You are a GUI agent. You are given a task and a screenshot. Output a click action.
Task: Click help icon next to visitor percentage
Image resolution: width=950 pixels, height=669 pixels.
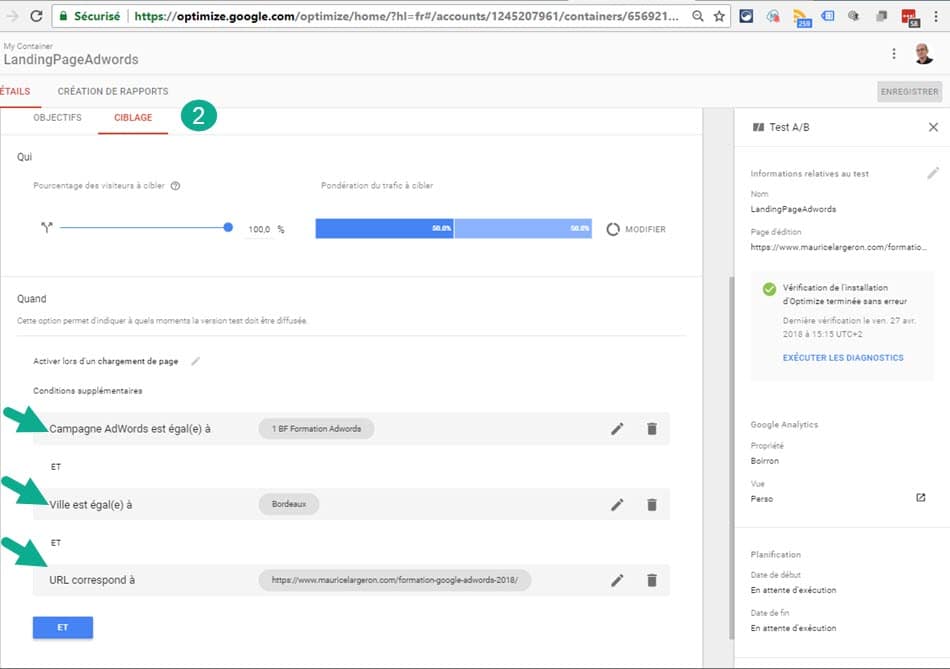pos(175,186)
